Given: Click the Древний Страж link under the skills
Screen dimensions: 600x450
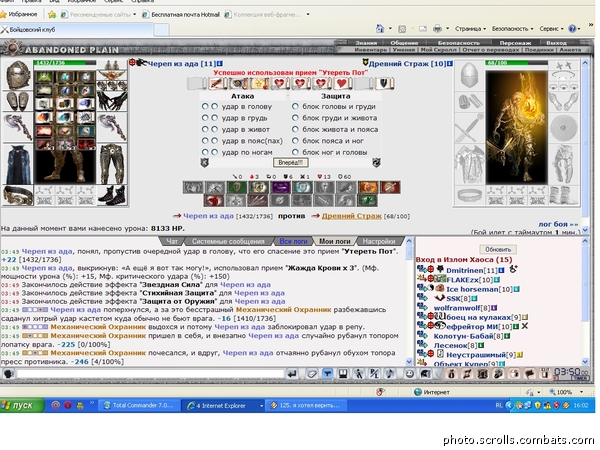Looking at the screenshot, I should (x=351, y=216).
